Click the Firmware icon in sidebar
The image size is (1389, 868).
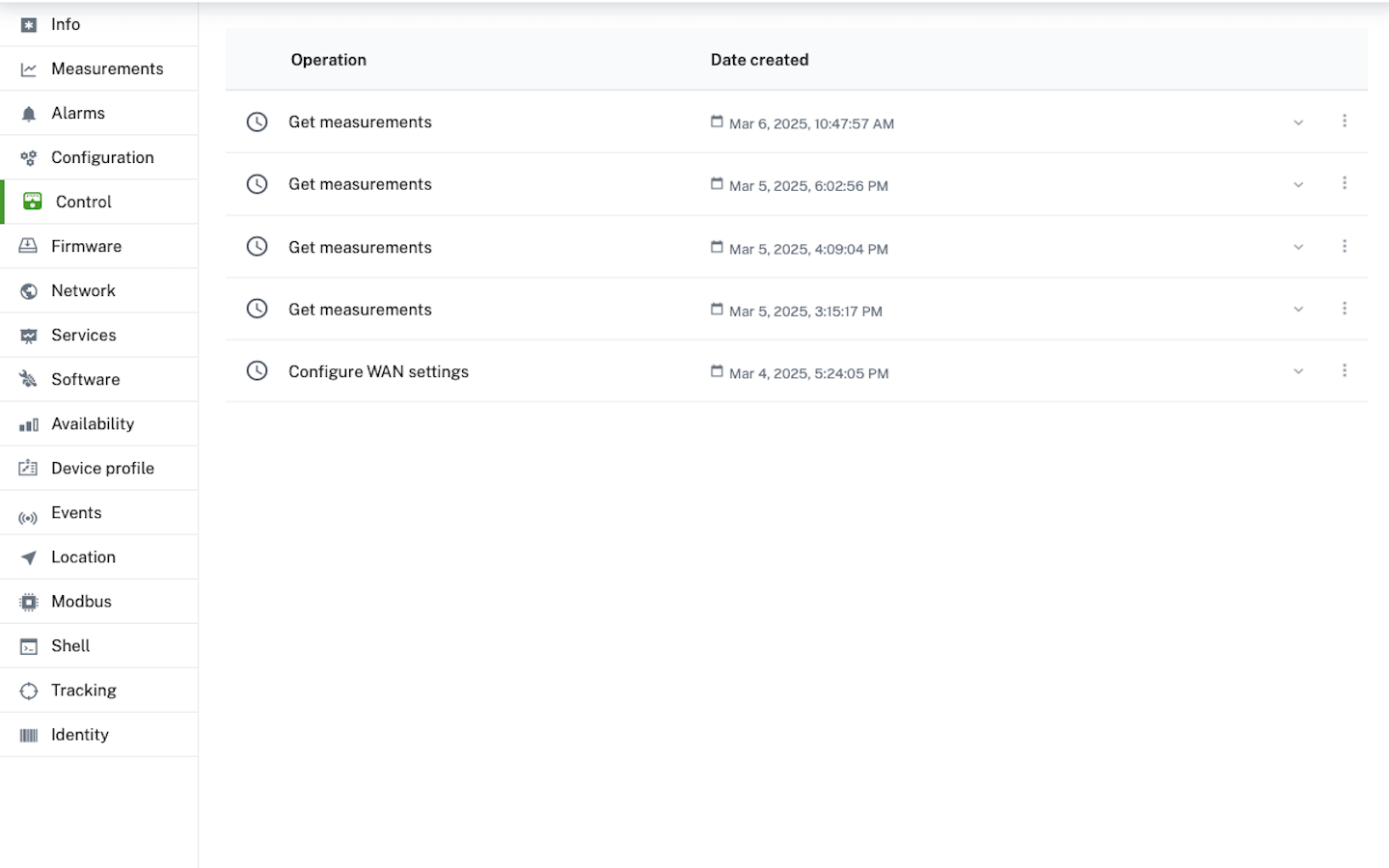(29, 246)
